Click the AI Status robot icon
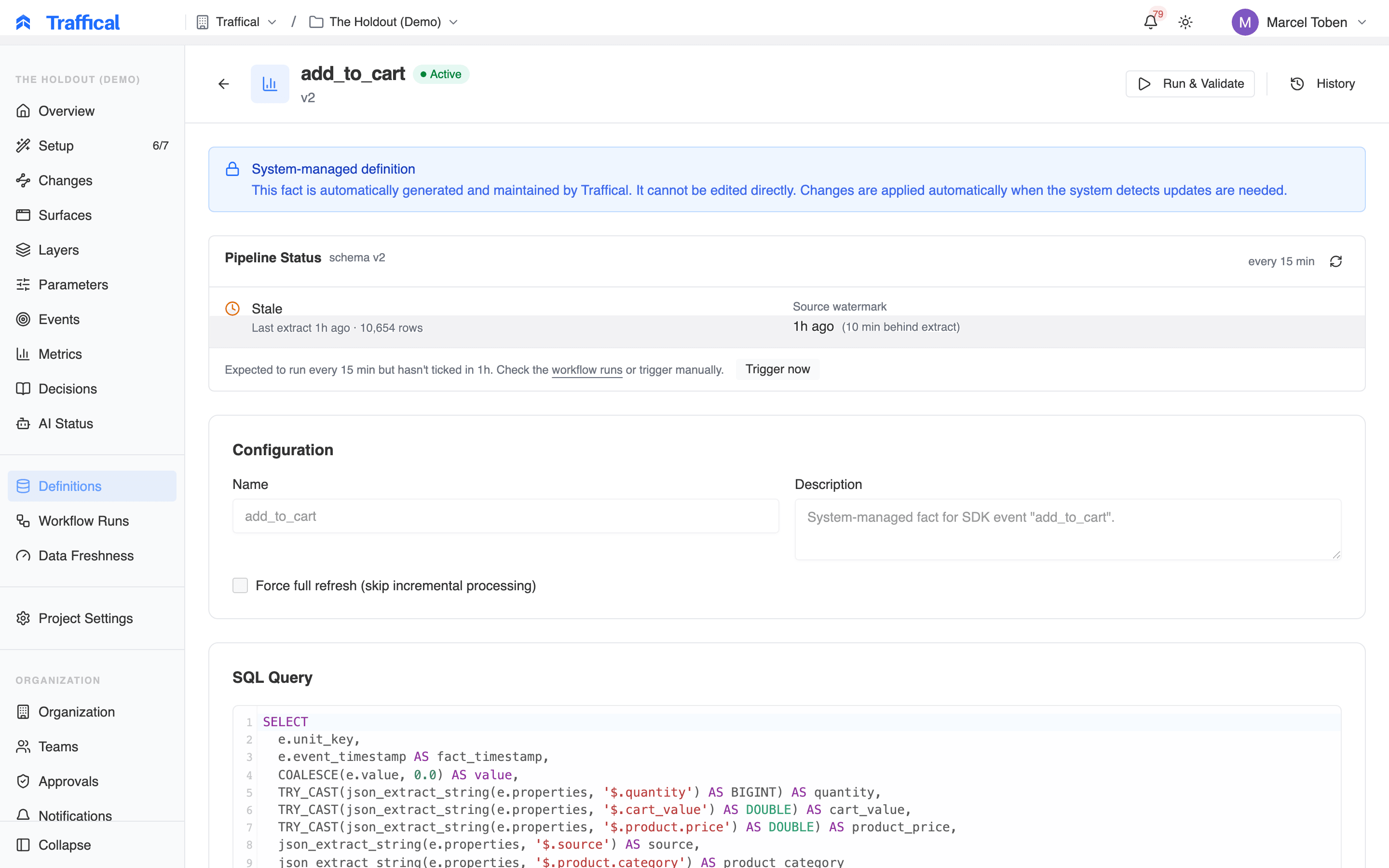 [23, 424]
